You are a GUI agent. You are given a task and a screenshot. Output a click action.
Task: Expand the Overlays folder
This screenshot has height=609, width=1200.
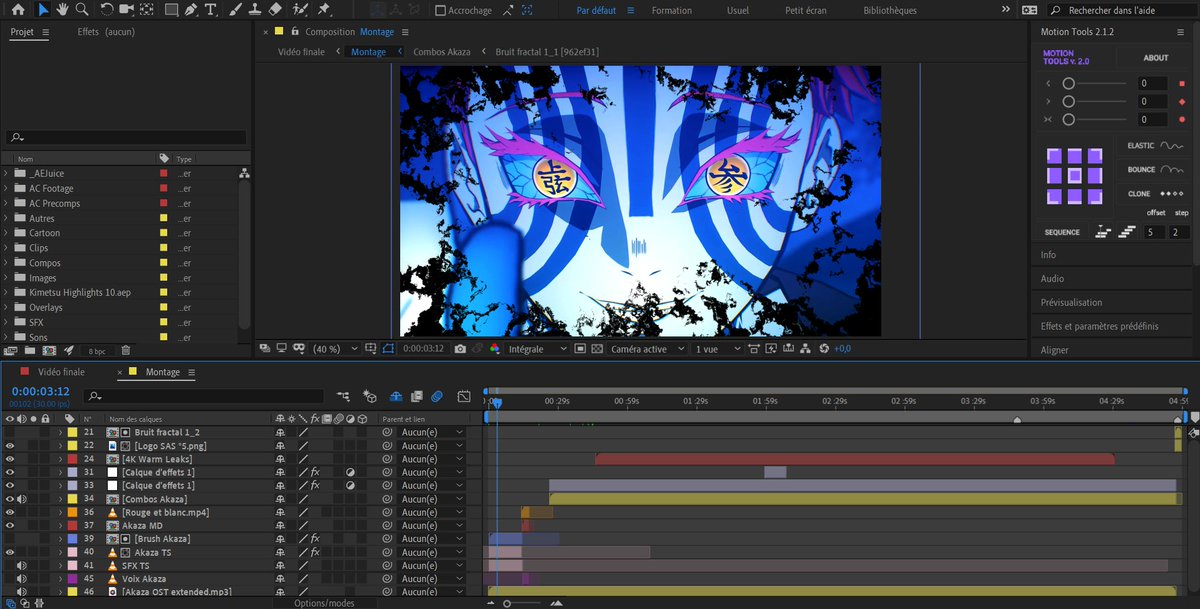pyautogui.click(x=7, y=307)
